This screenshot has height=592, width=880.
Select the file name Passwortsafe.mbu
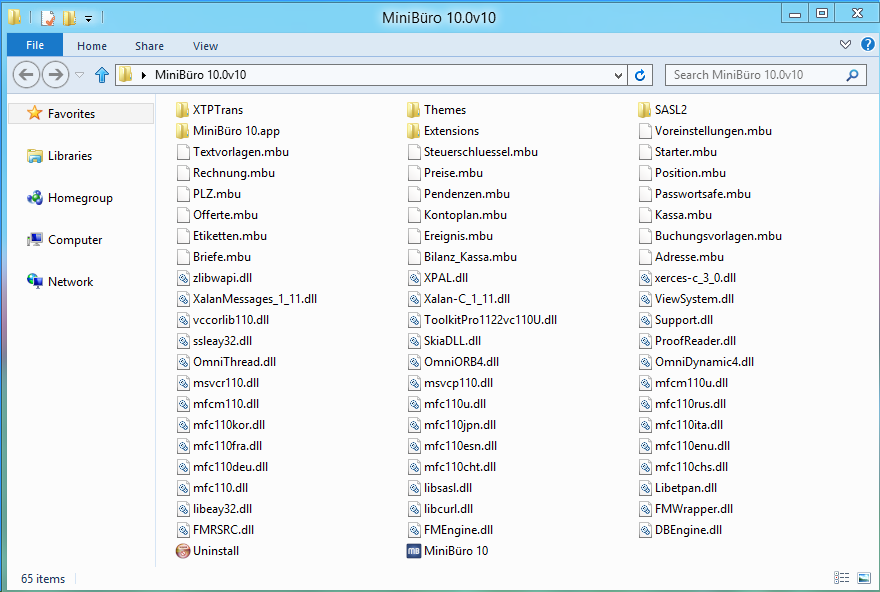[x=703, y=194]
